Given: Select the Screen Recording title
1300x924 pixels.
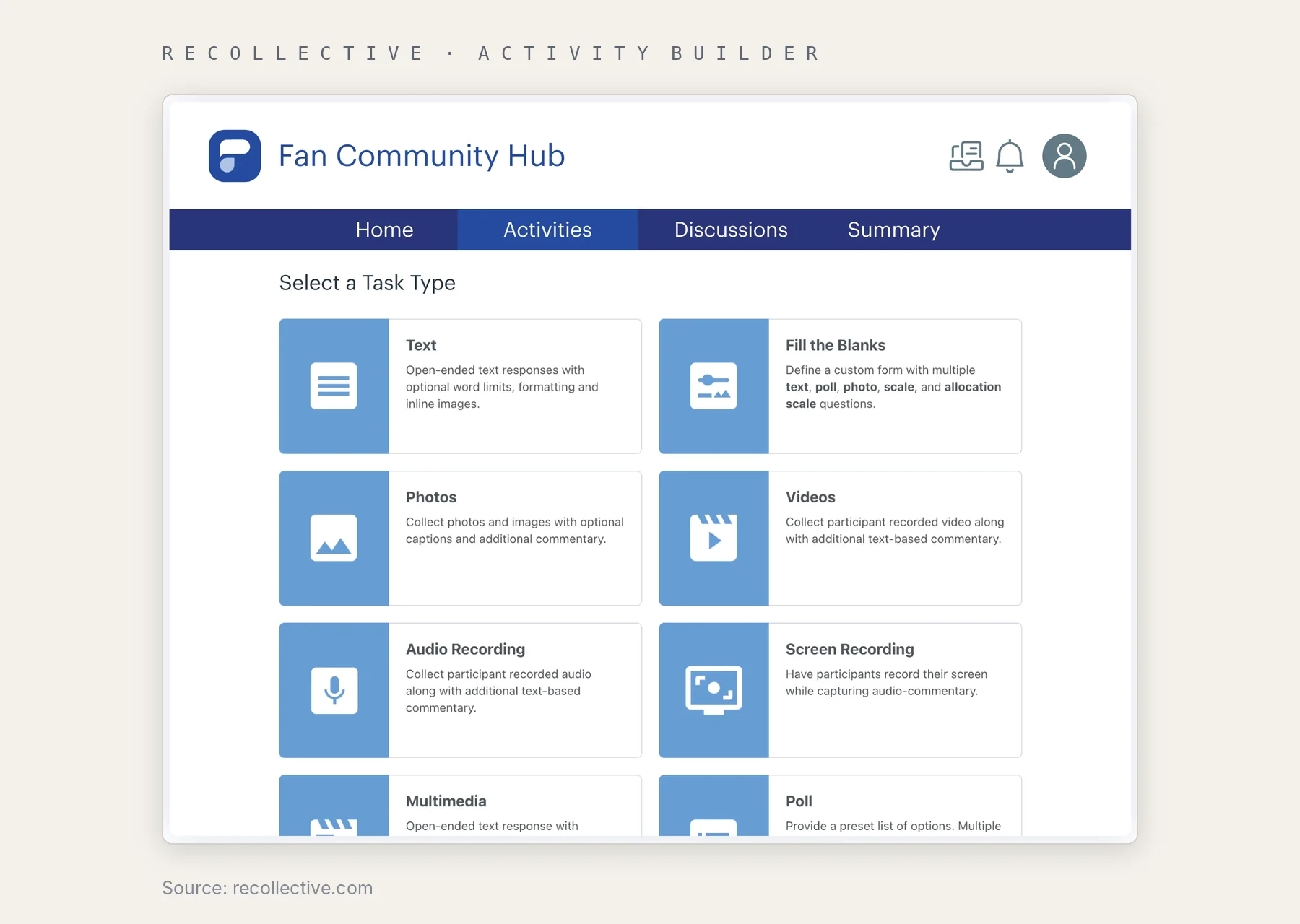Looking at the screenshot, I should [850, 649].
